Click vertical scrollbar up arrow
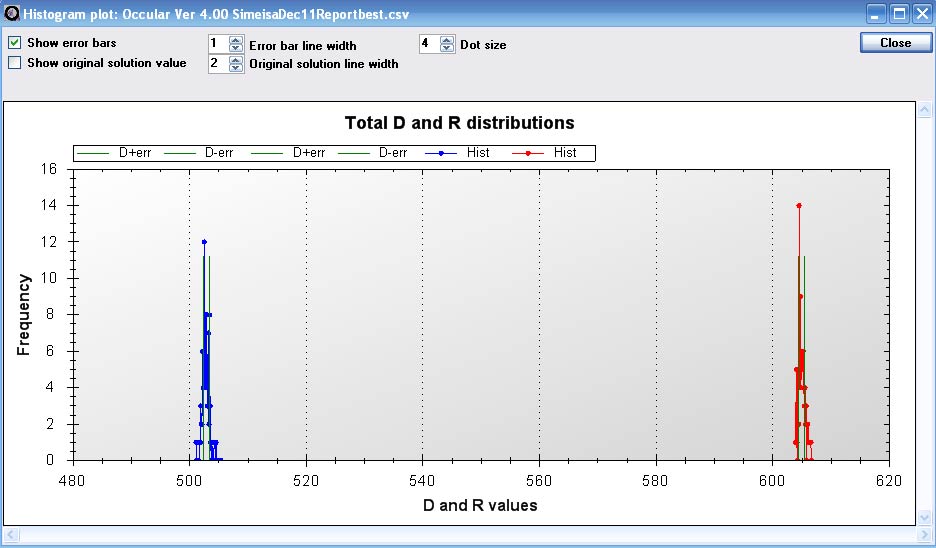The image size is (936, 548). [x=925, y=109]
